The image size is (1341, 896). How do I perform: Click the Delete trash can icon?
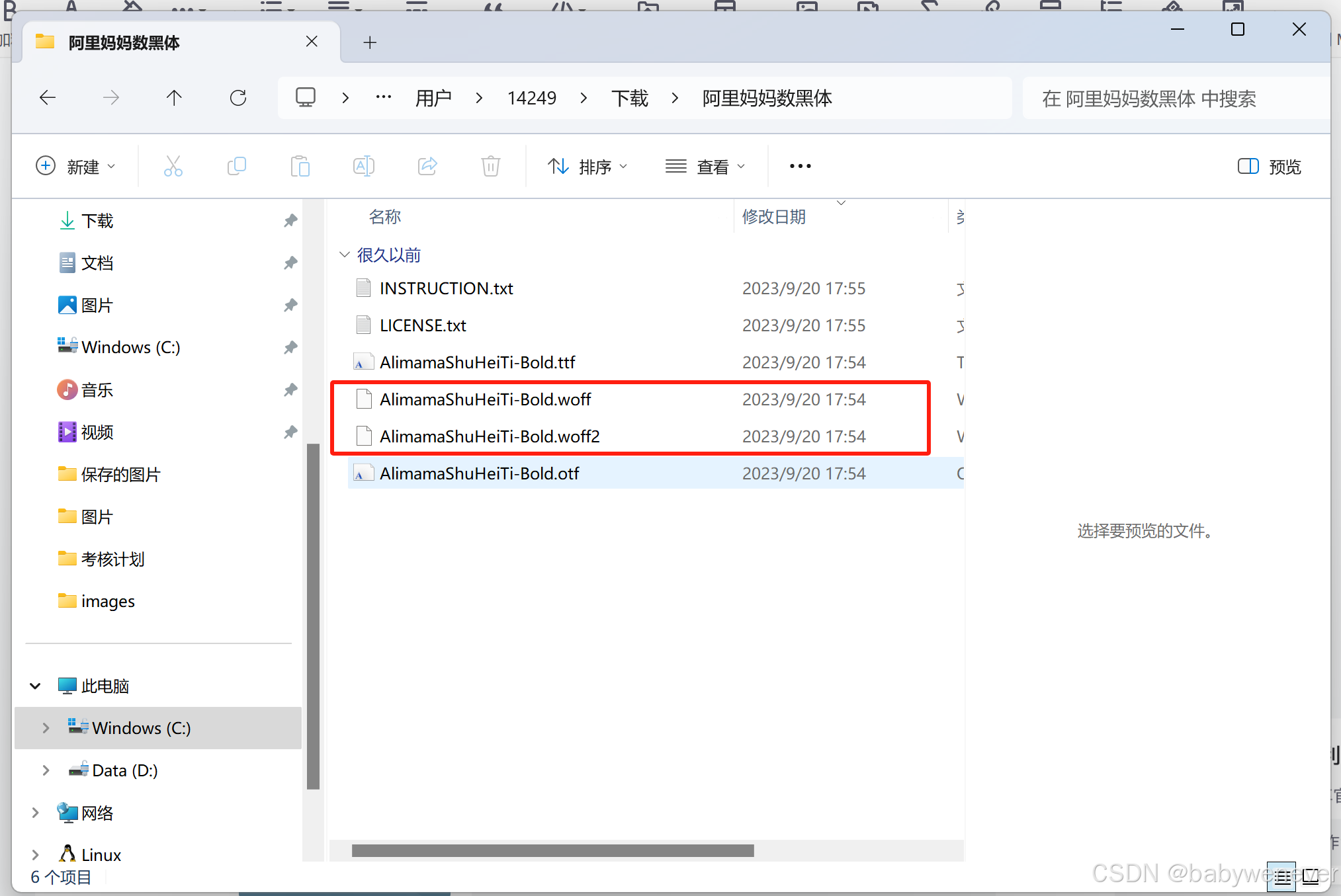[490, 166]
